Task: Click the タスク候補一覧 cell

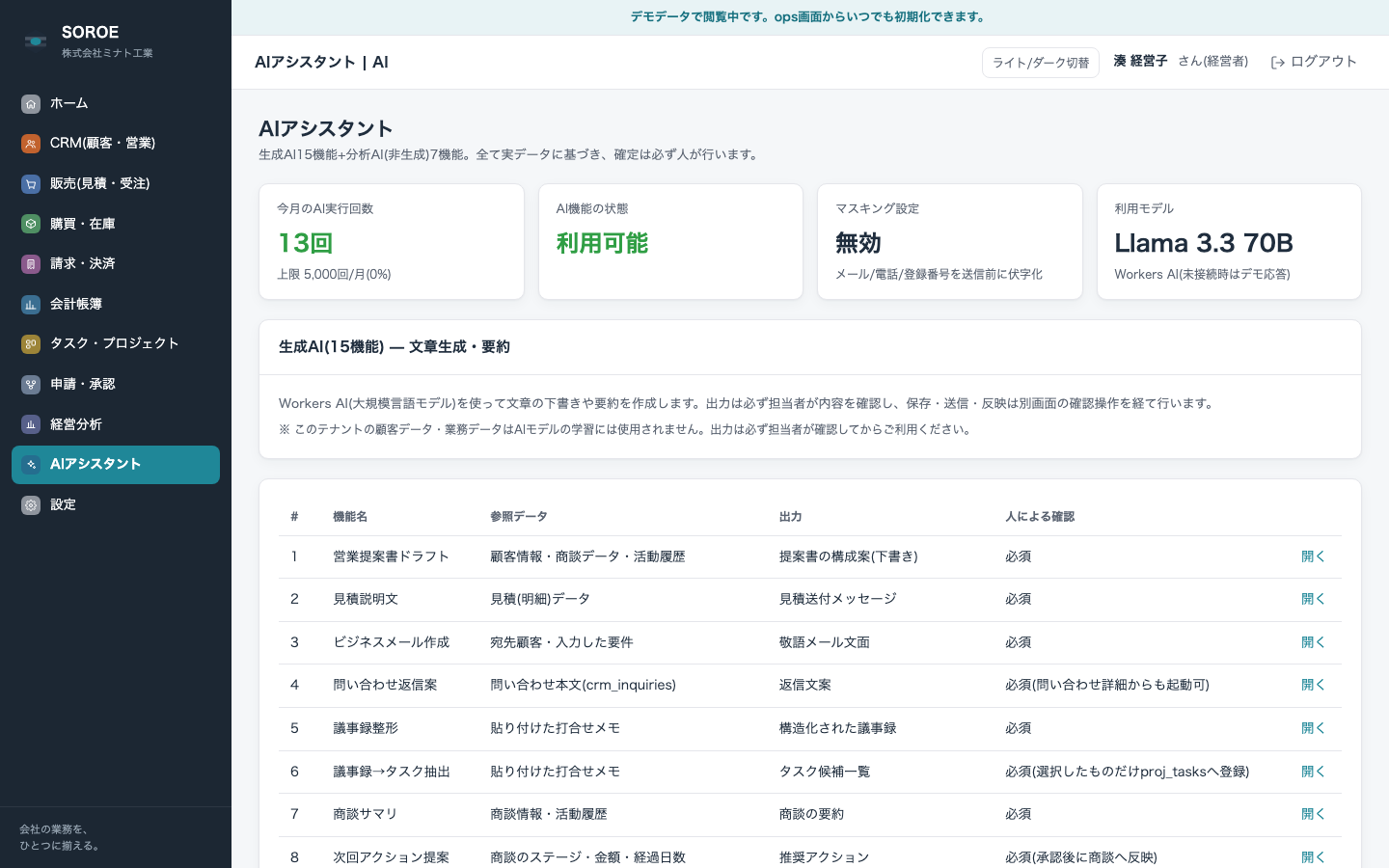Action: [825, 772]
